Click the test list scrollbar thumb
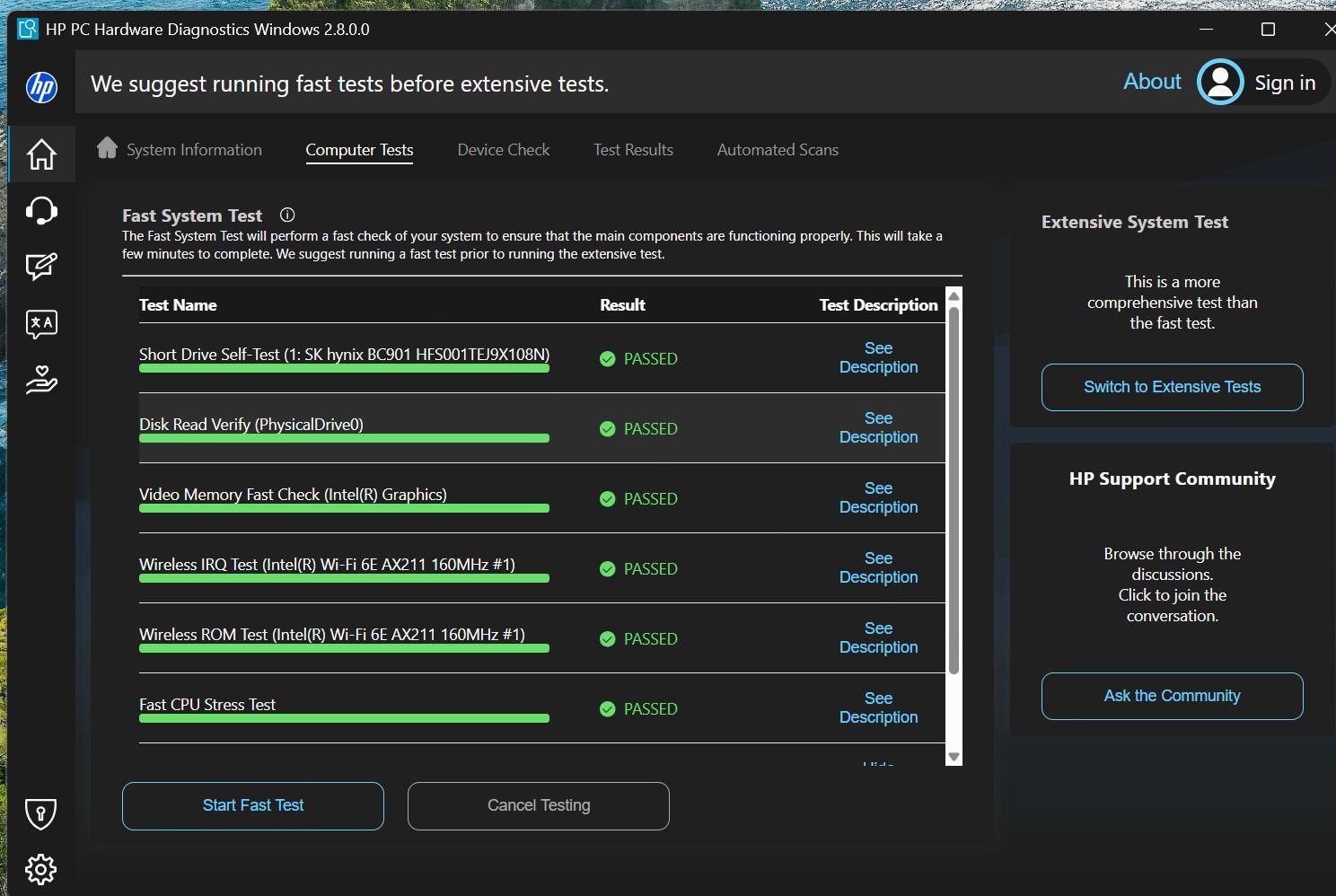The width and height of the screenshot is (1336, 896). click(954, 490)
